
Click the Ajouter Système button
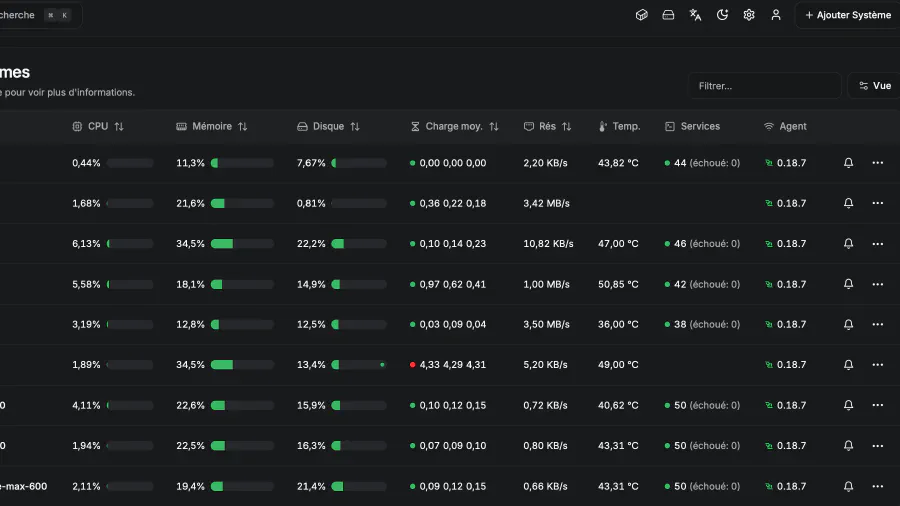point(847,15)
